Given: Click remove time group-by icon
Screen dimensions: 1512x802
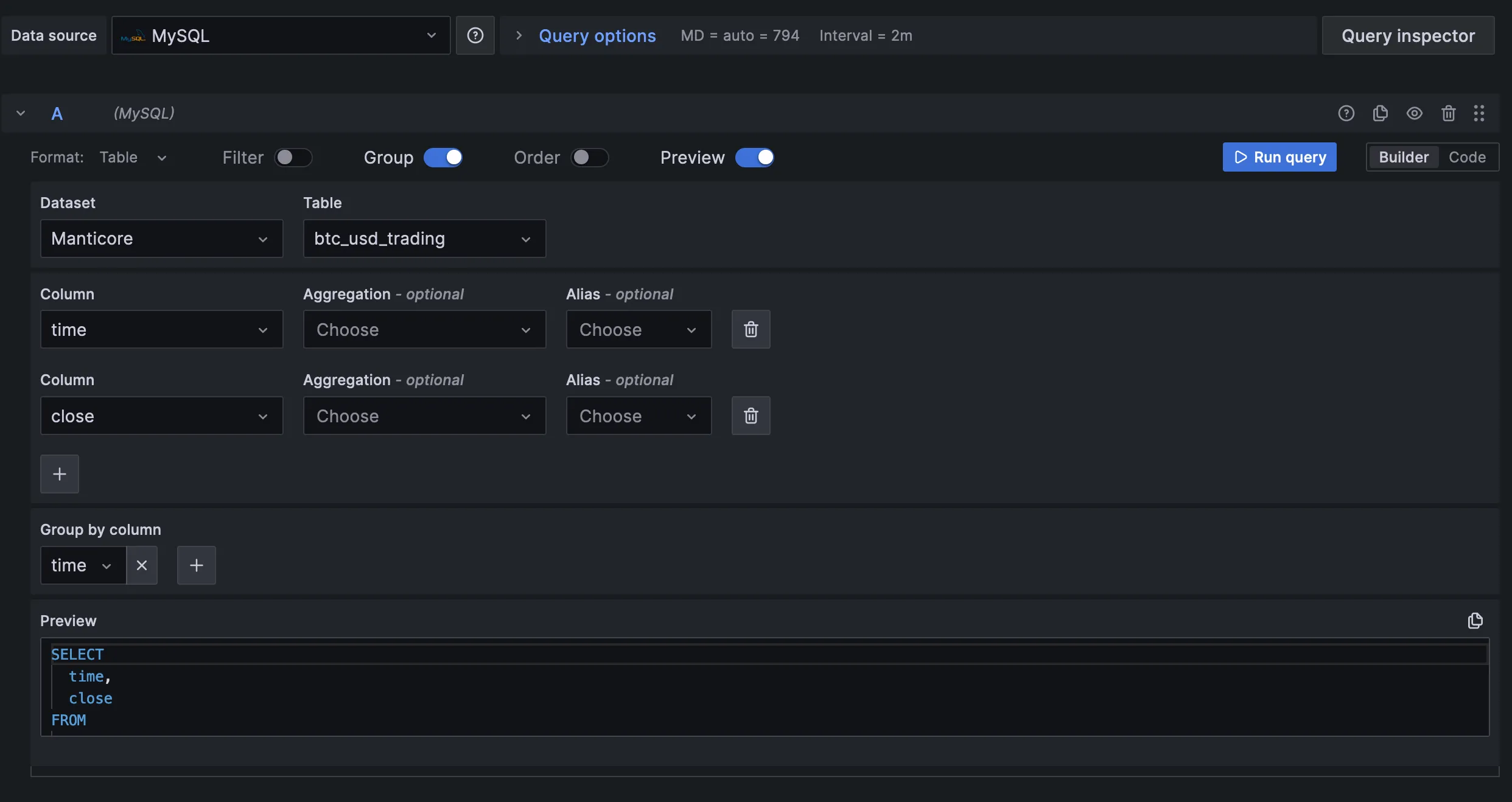Looking at the screenshot, I should pyautogui.click(x=141, y=565).
